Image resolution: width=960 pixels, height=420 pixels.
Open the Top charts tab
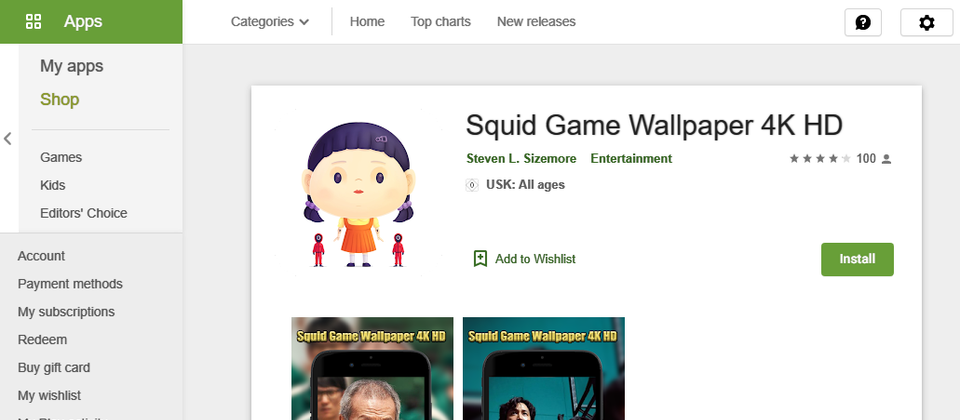[x=441, y=21]
